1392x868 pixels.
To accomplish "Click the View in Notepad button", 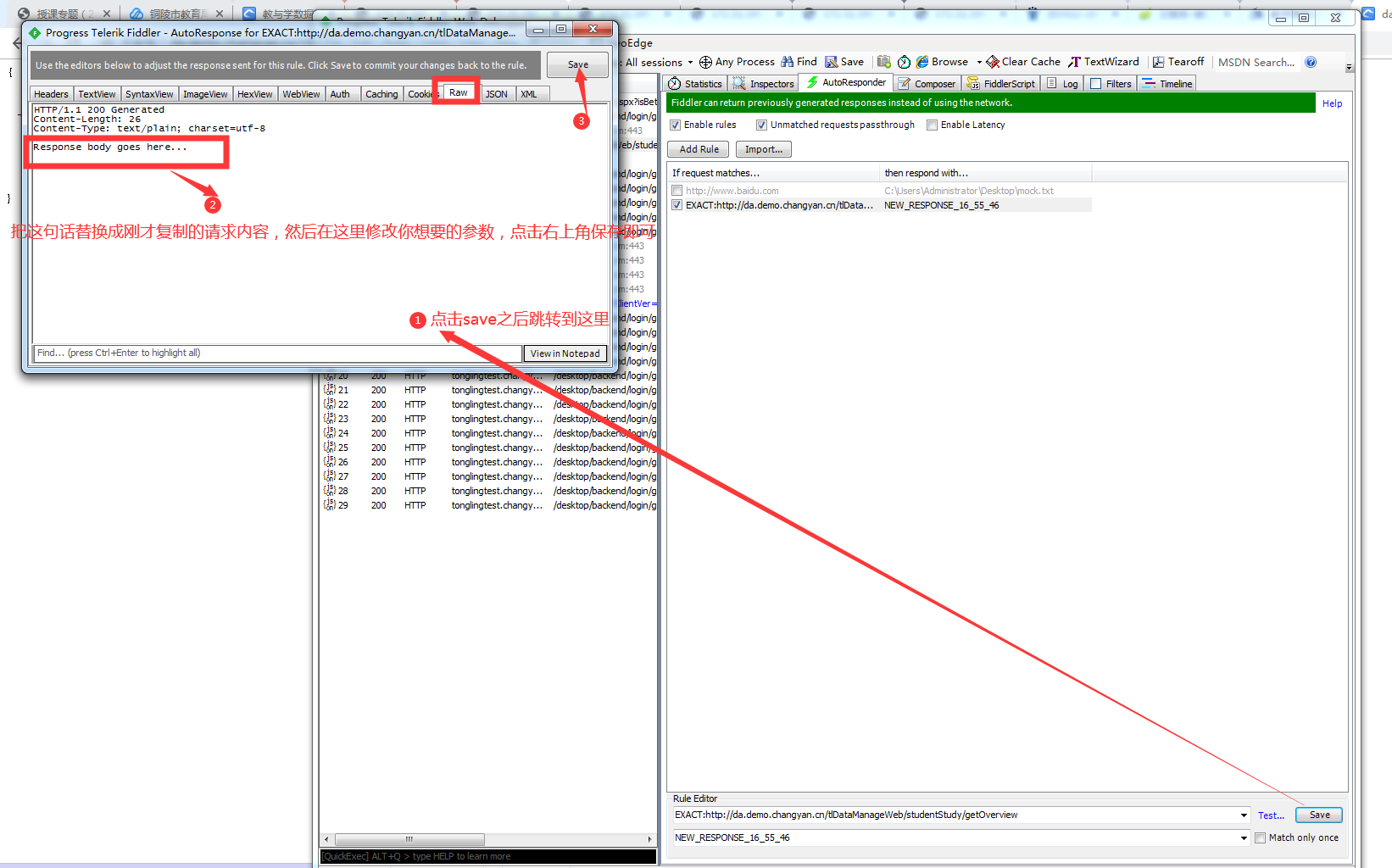I will (x=565, y=353).
